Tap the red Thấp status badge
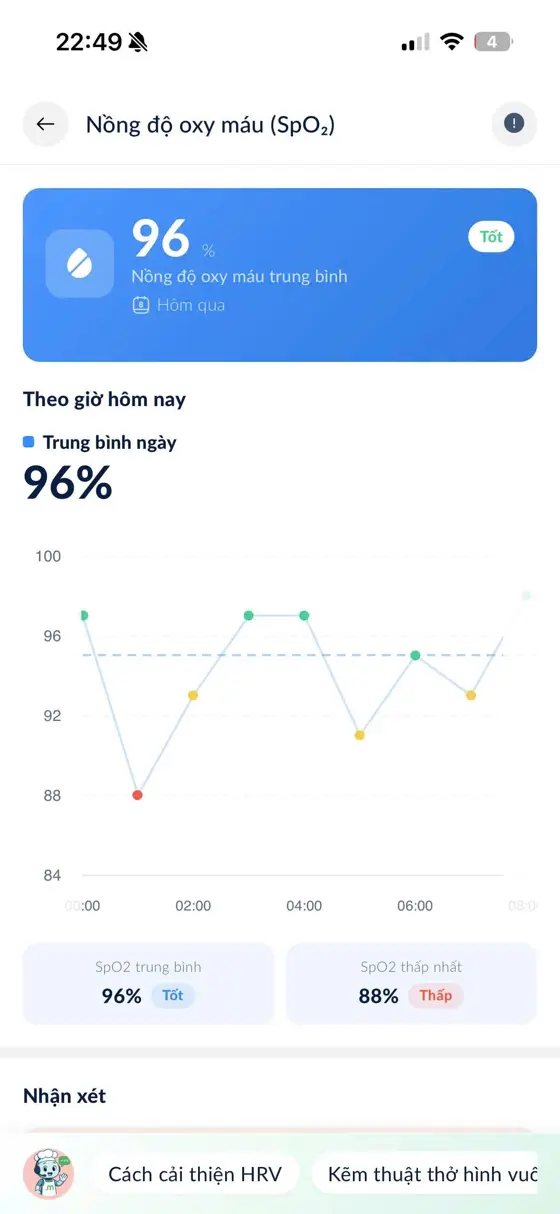Image resolution: width=560 pixels, height=1214 pixels. pyautogui.click(x=435, y=996)
